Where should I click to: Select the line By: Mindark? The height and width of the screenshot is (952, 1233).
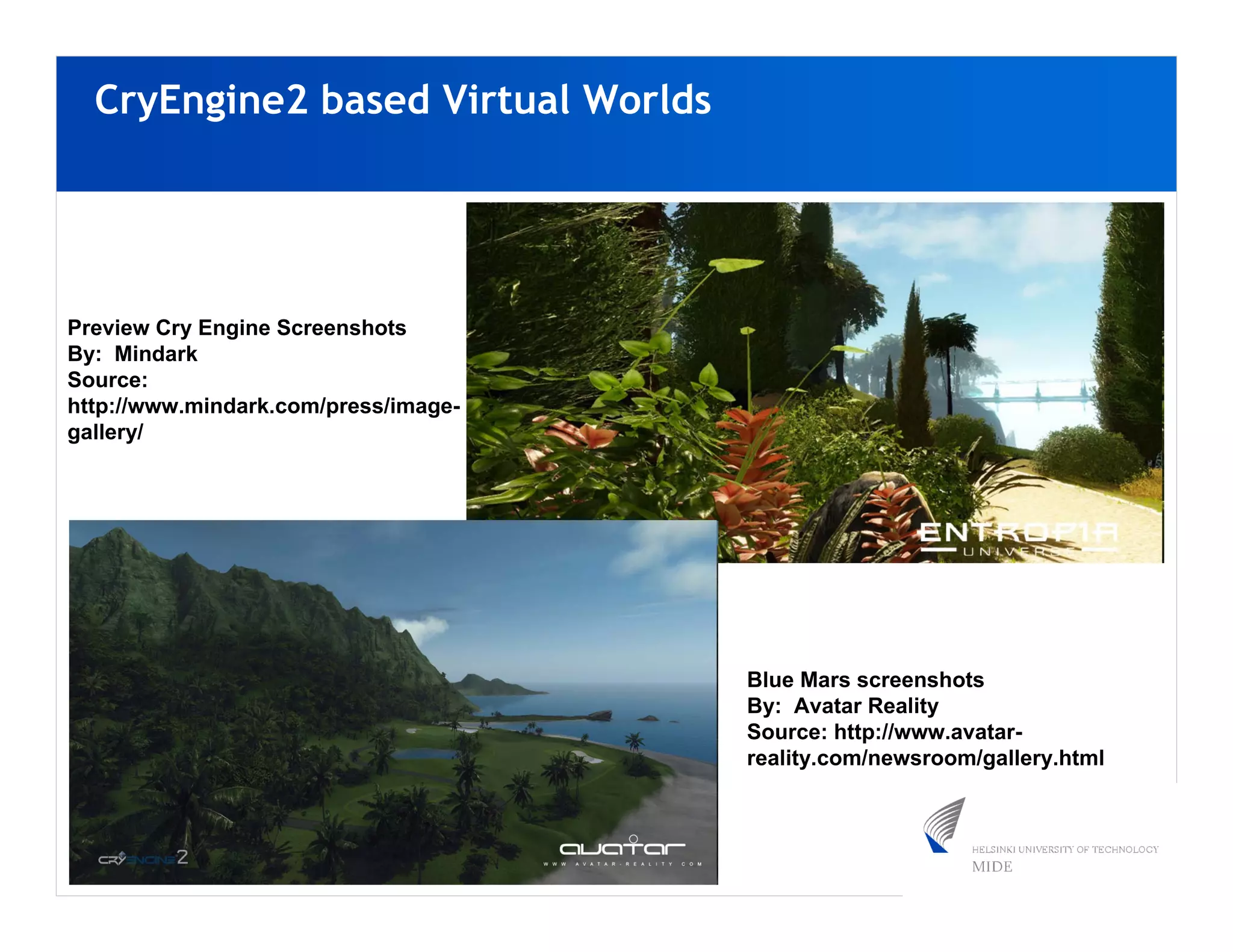132,354
